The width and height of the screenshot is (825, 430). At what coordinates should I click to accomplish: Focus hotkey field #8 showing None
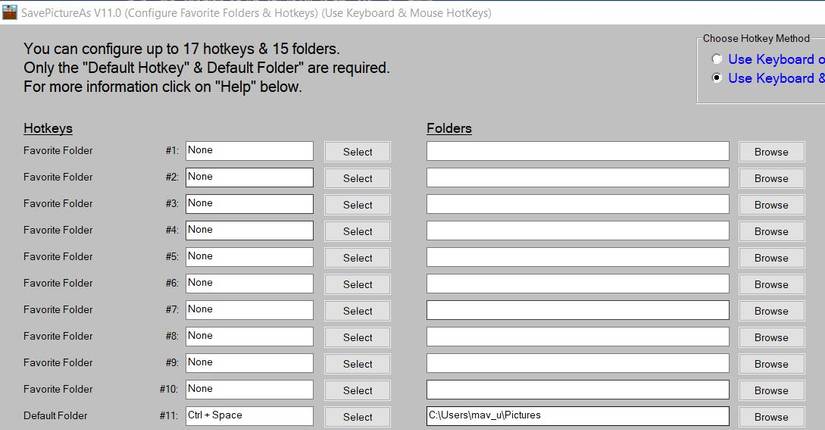249,337
